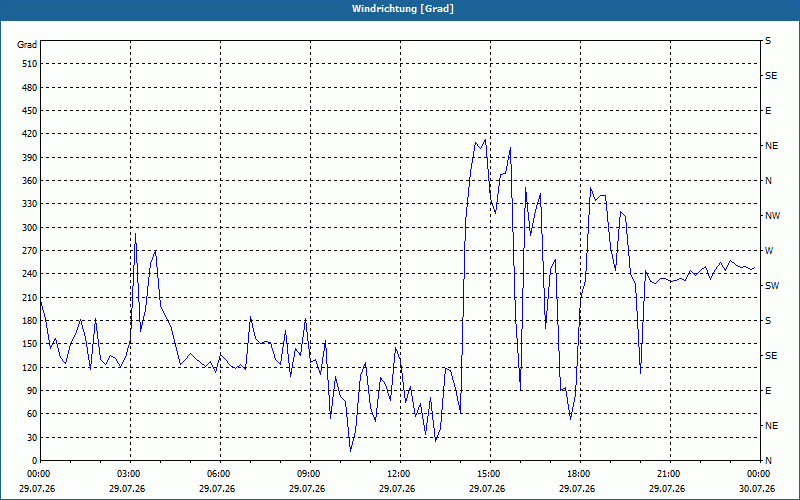This screenshot has width=800, height=500.
Task: Pick the y-axis value "60"
Action: pyautogui.click(x=32, y=414)
